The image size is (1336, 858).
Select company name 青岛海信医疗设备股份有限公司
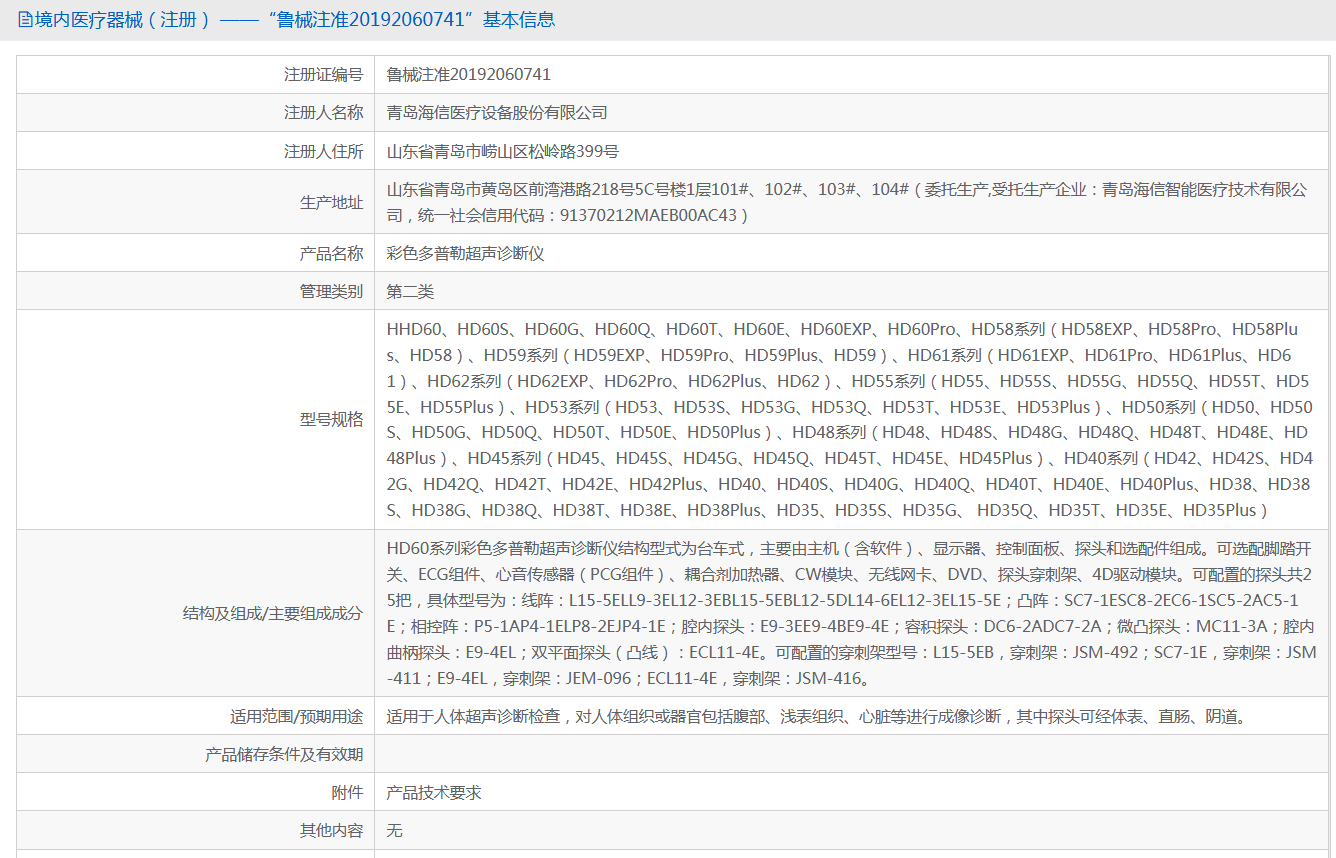point(497,113)
